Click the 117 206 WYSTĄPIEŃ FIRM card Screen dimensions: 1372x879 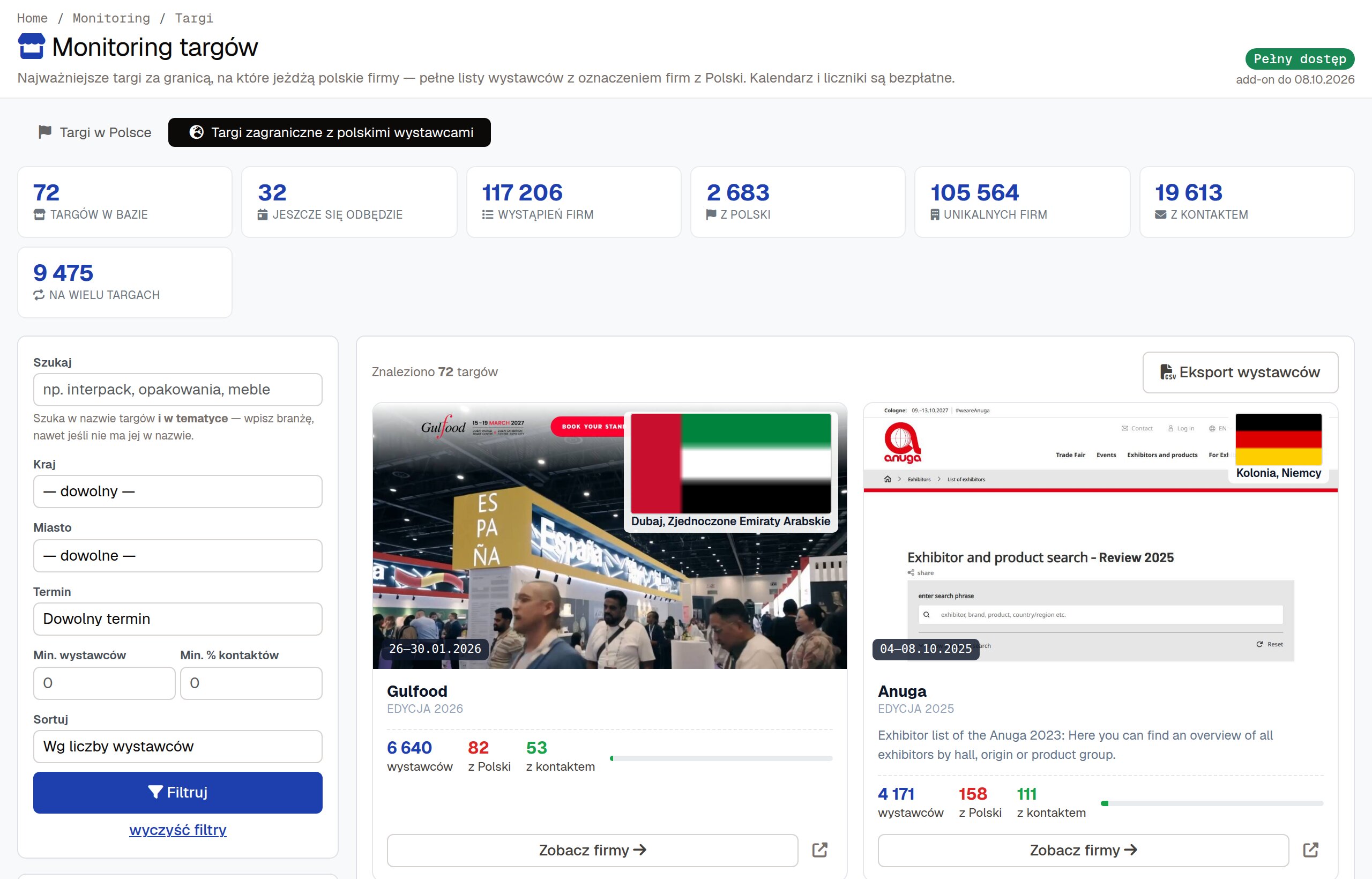tap(573, 202)
